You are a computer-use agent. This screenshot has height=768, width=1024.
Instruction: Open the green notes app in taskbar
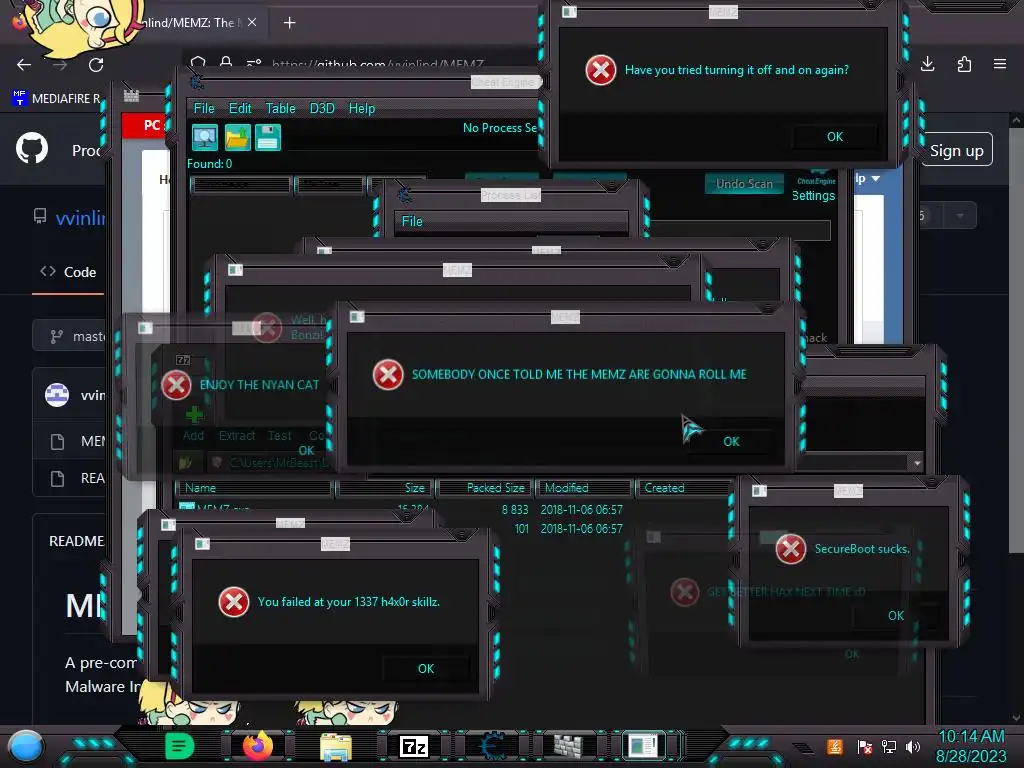tap(180, 746)
